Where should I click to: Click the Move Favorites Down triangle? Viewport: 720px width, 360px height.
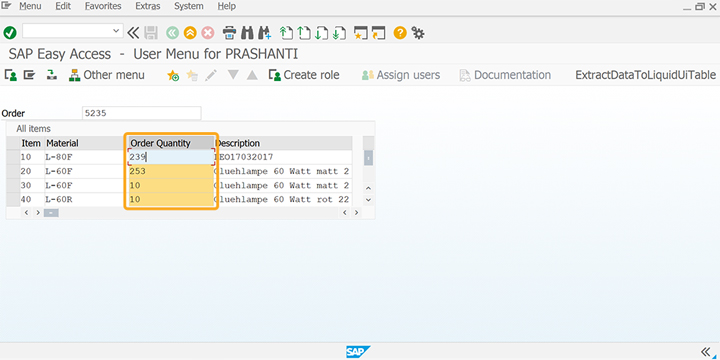(x=233, y=74)
